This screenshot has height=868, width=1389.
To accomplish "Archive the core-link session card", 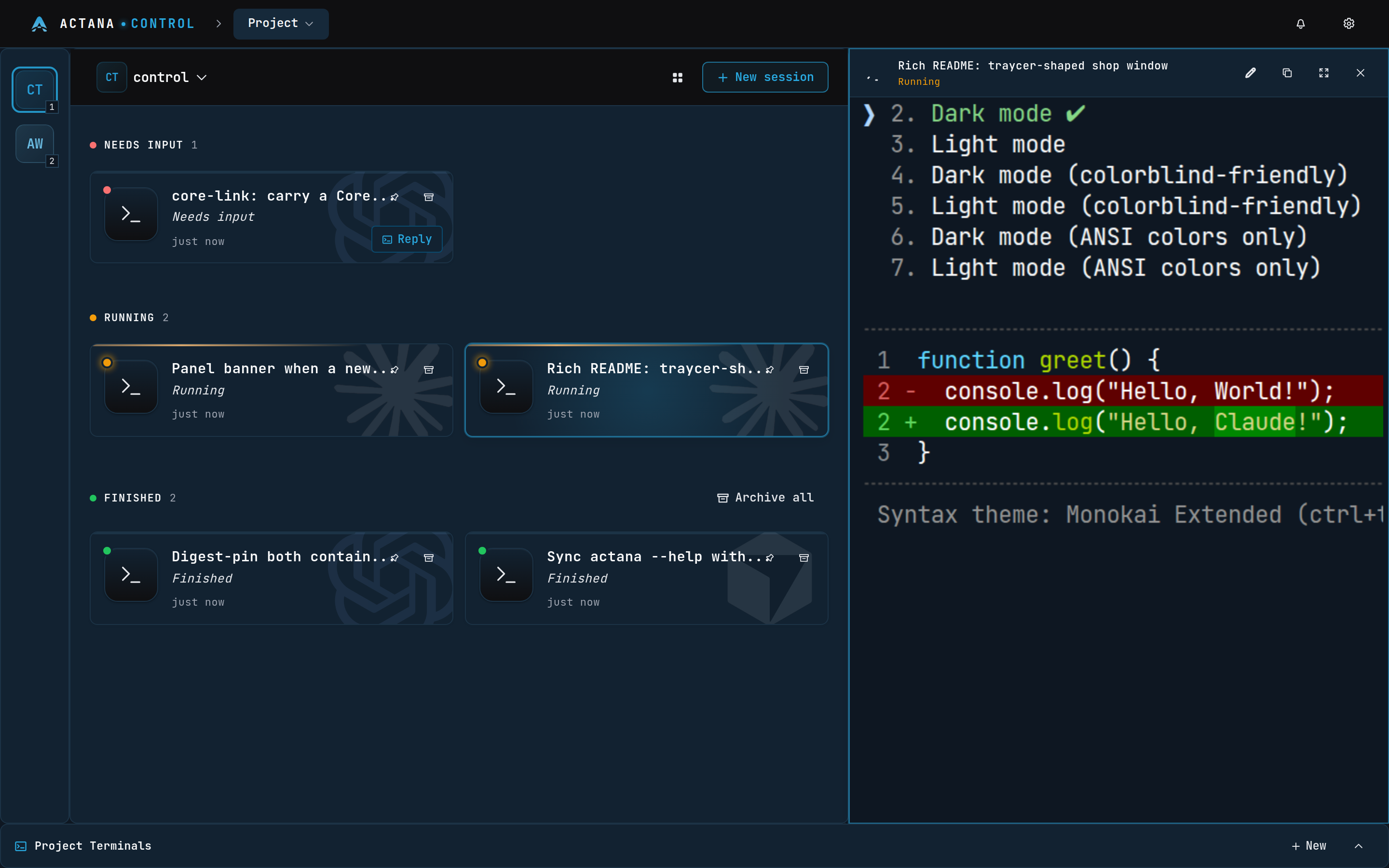I will (x=428, y=197).
